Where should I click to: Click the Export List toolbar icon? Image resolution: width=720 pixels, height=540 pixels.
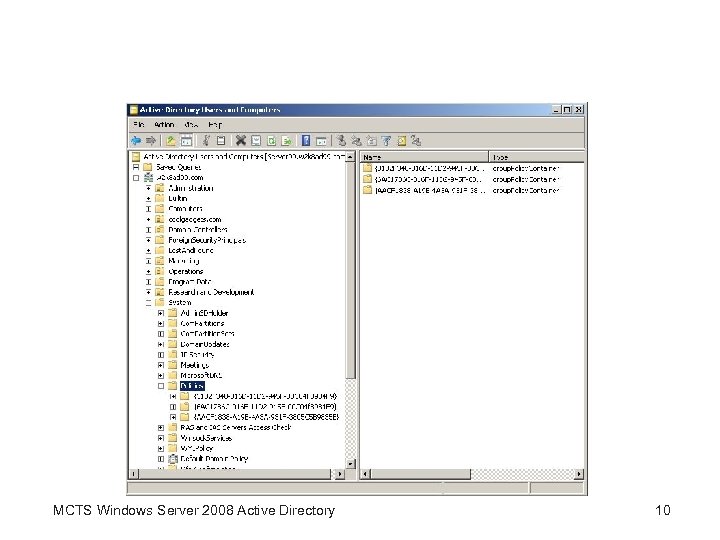287,141
